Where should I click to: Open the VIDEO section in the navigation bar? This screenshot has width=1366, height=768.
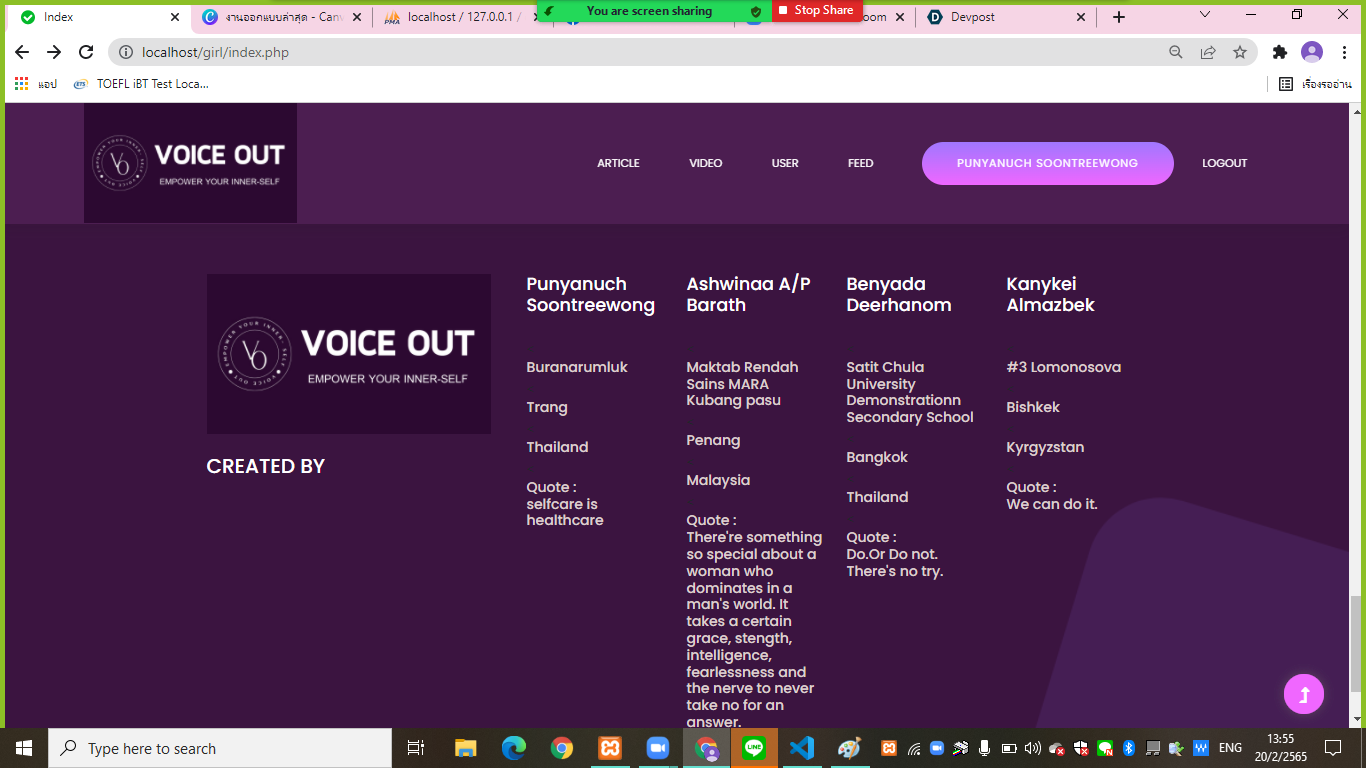coord(705,163)
